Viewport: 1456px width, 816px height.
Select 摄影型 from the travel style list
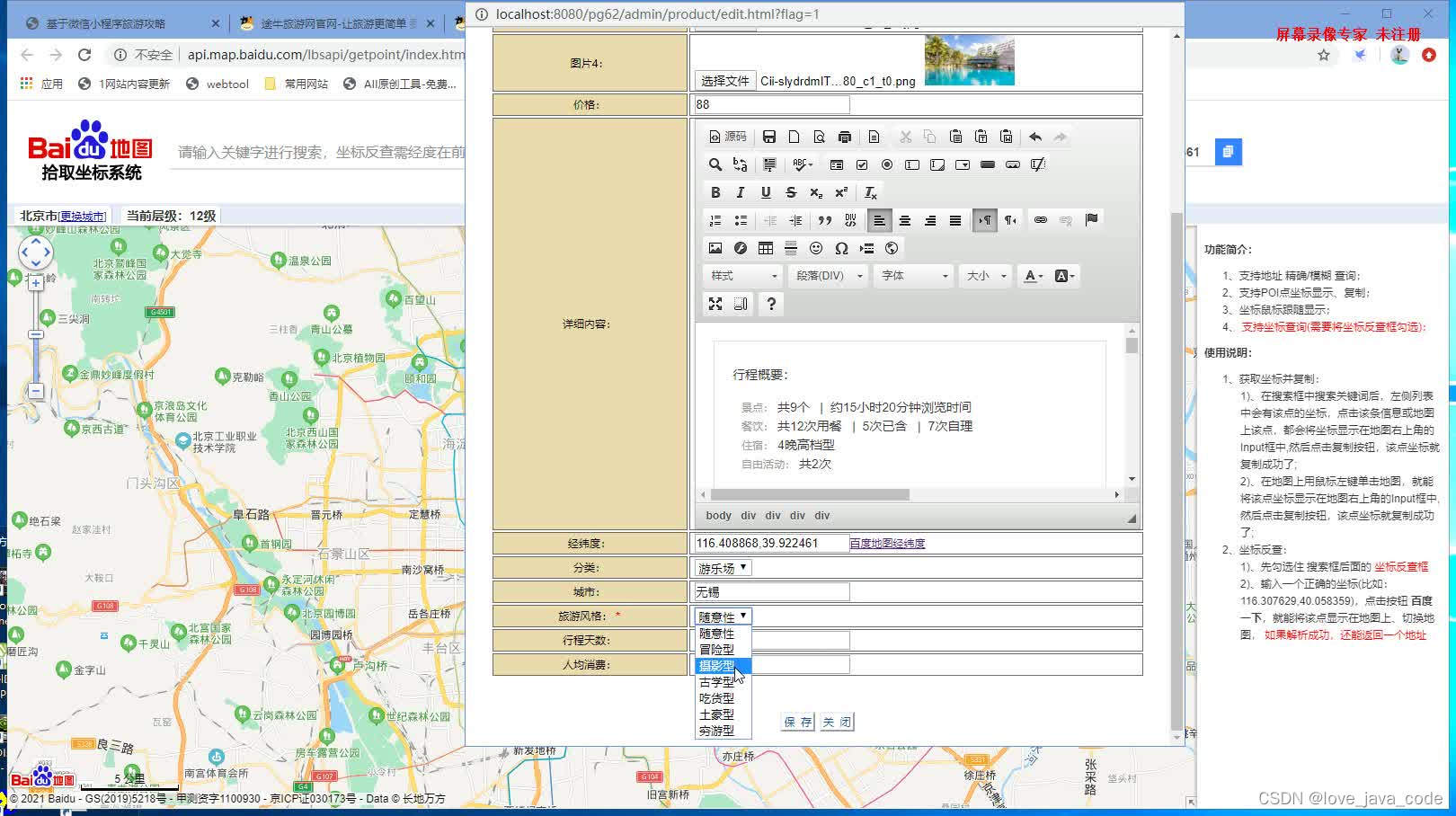coord(723,666)
